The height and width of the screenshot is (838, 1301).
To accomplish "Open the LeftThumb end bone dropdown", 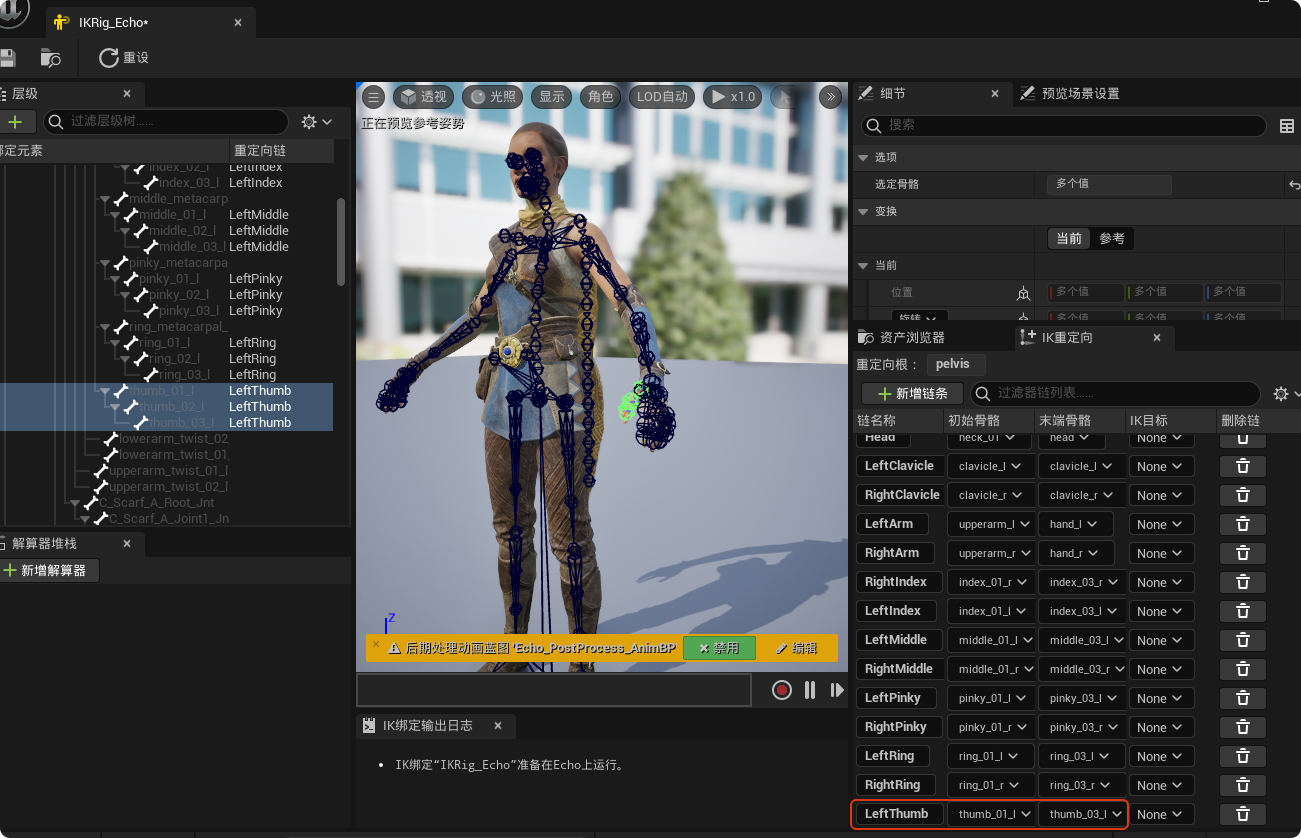I will [x=1082, y=814].
